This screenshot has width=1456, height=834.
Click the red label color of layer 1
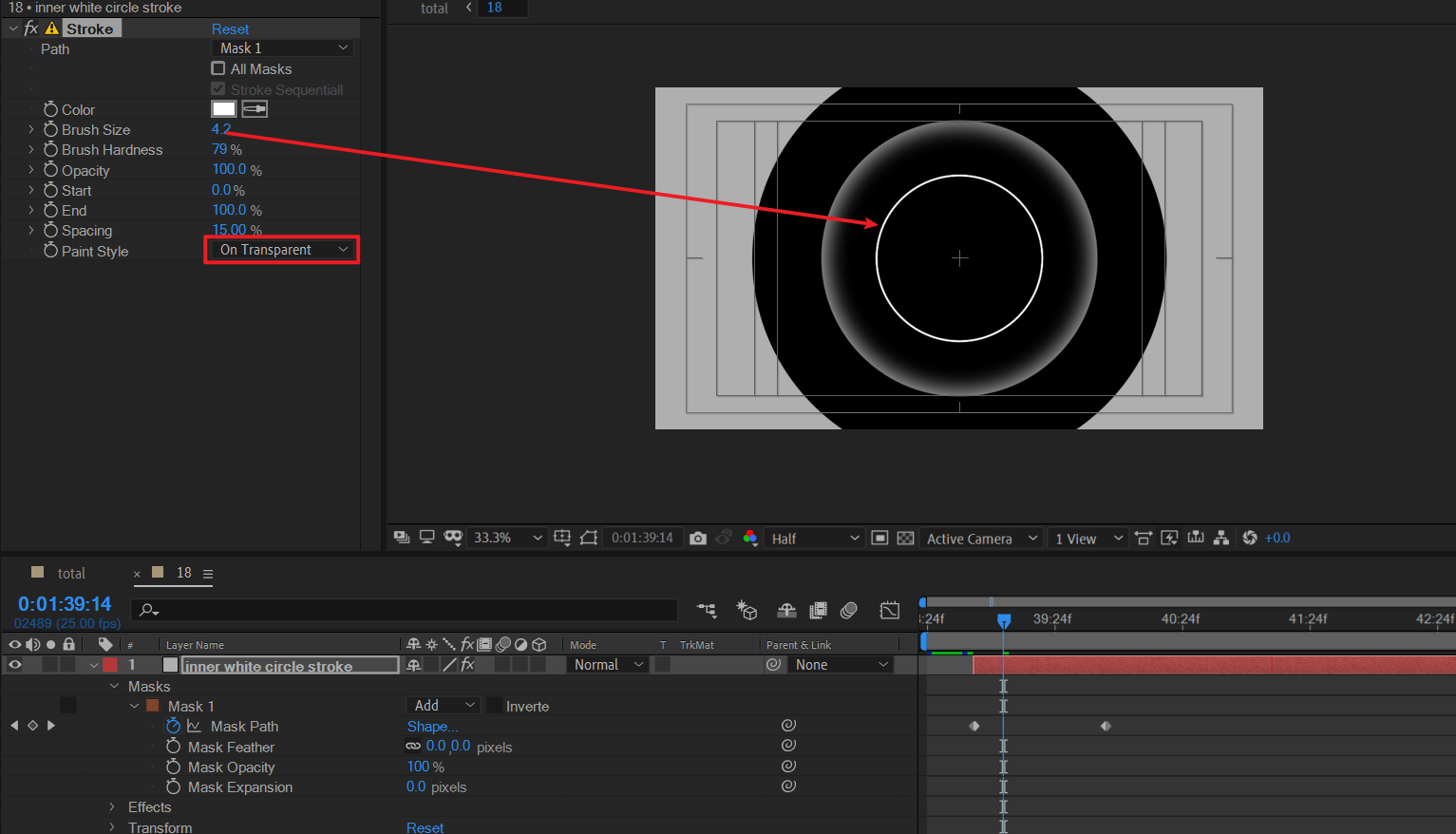pos(110,665)
